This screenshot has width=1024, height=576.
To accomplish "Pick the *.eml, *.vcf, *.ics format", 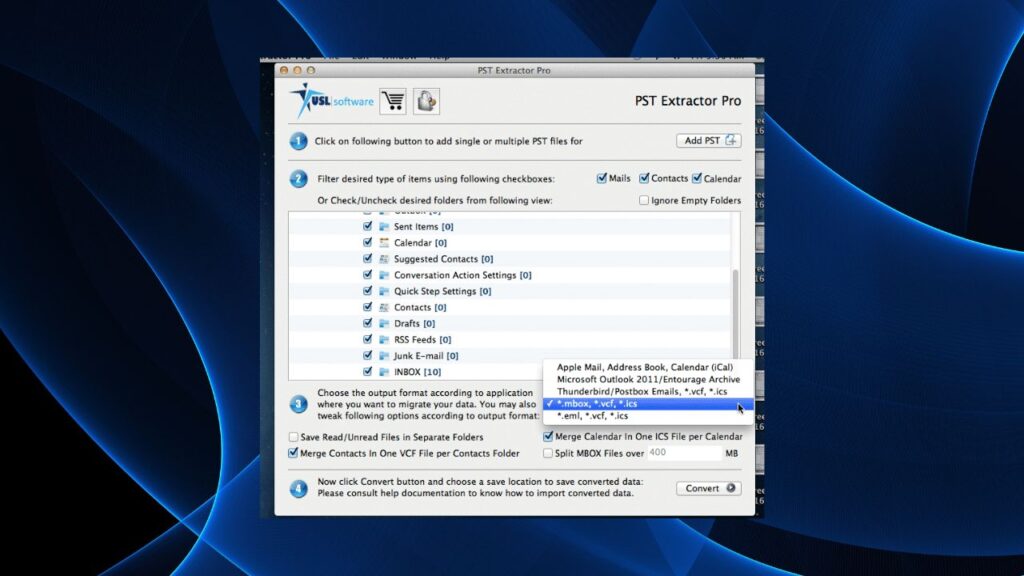I will point(593,416).
